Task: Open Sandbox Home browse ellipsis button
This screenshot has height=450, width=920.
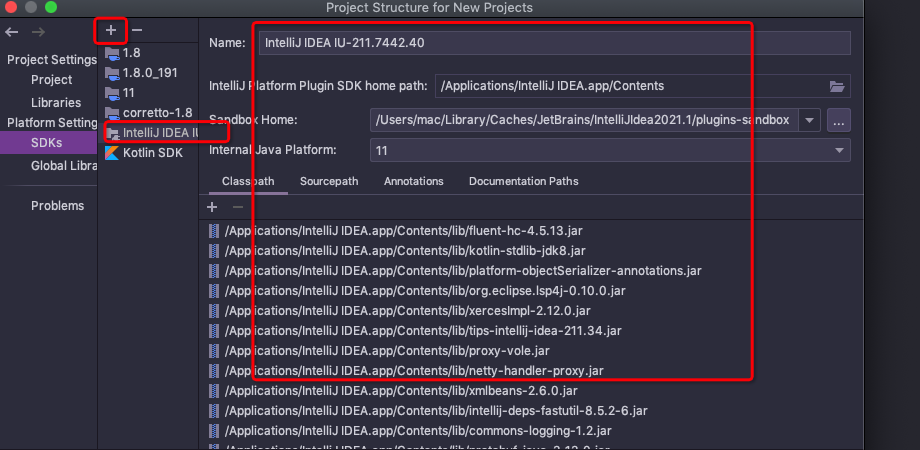Action: pyautogui.click(x=838, y=120)
